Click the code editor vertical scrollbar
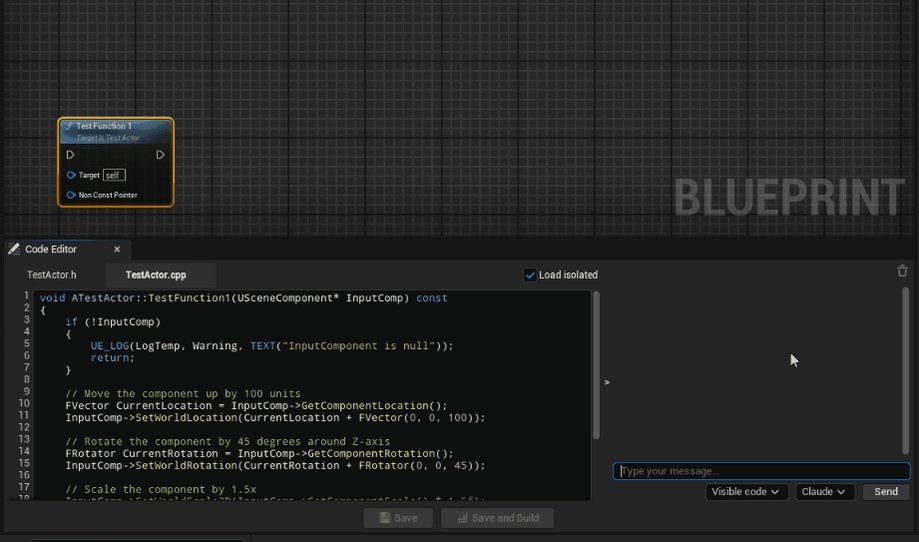 pyautogui.click(x=596, y=364)
